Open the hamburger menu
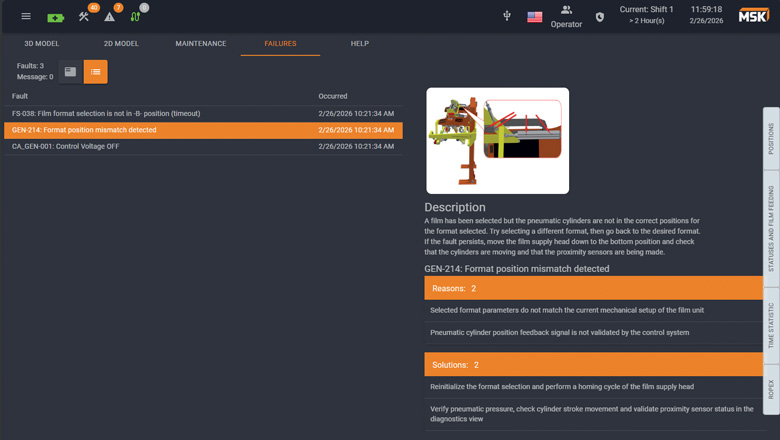Image resolution: width=780 pixels, height=440 pixels. [26, 16]
